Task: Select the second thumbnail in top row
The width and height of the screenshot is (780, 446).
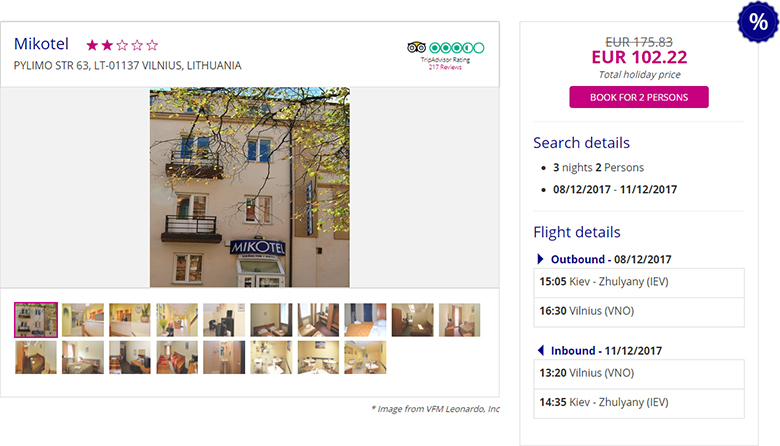Action: [x=83, y=320]
